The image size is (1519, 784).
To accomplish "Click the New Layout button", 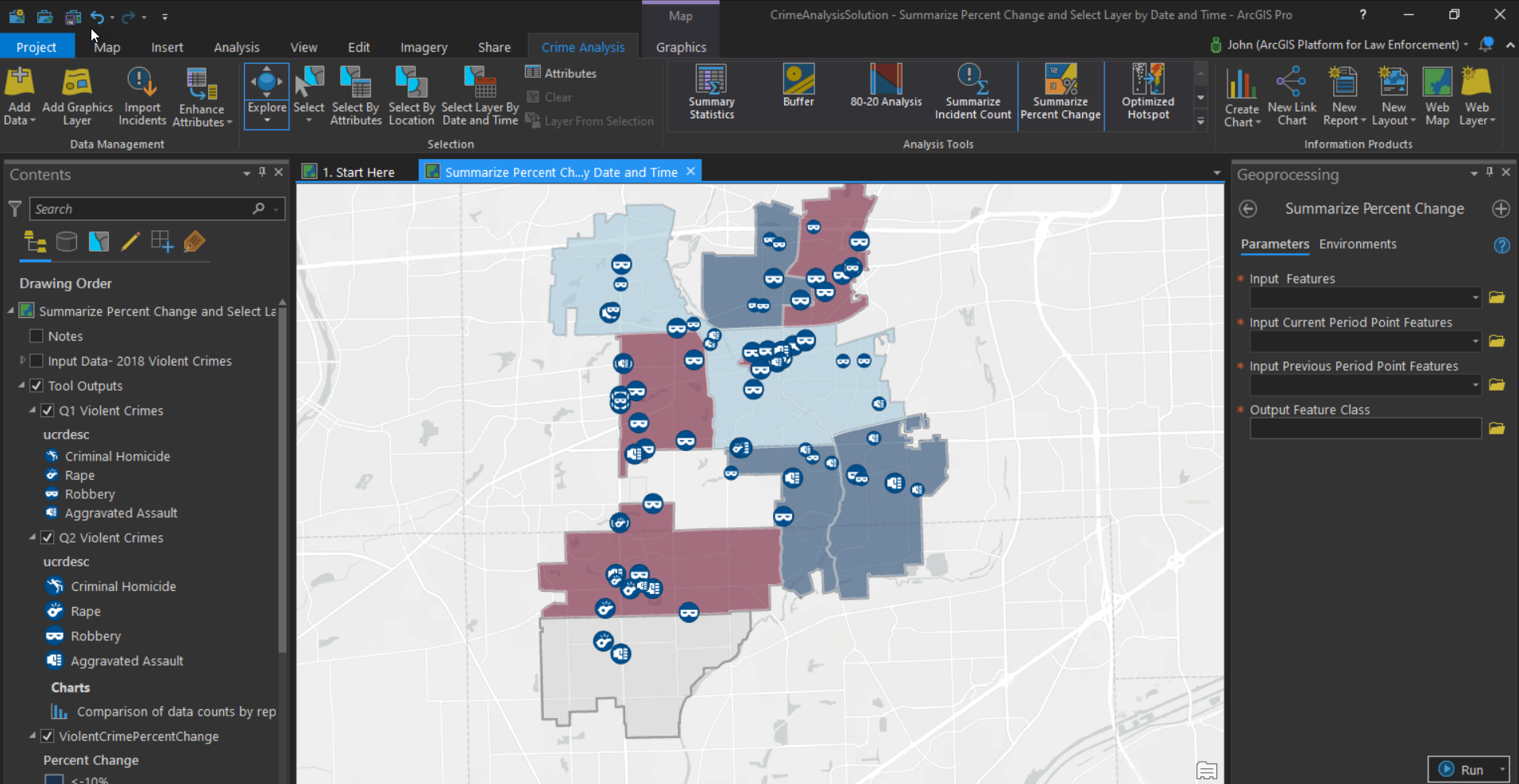I will click(x=1393, y=96).
